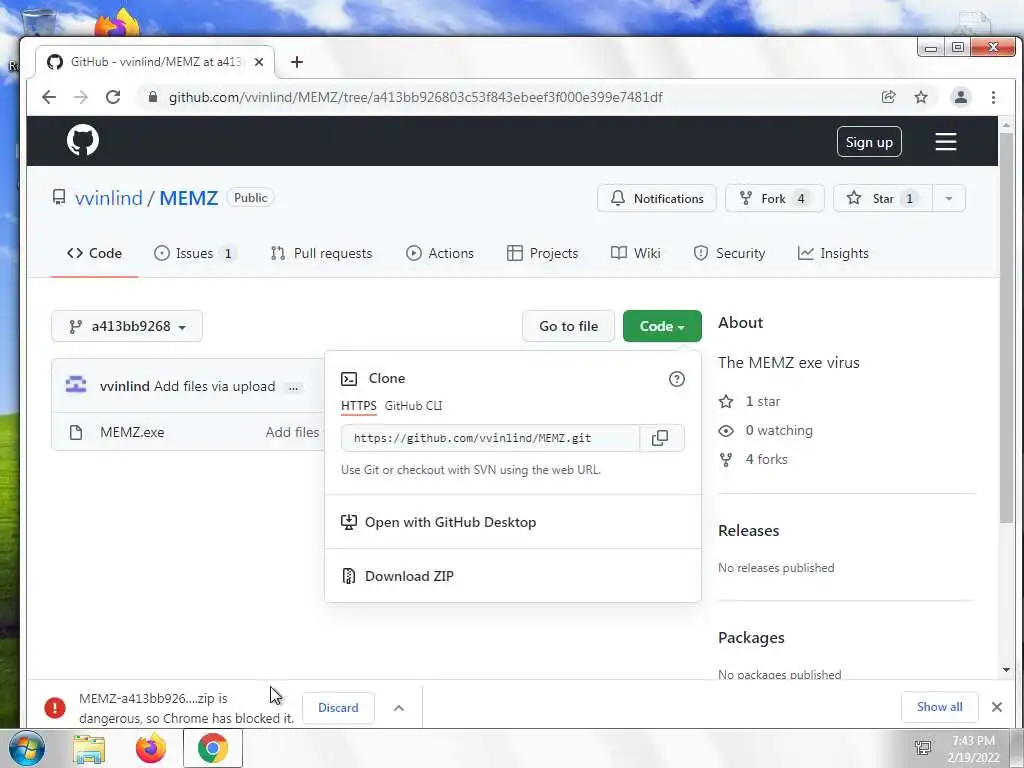The width and height of the screenshot is (1024, 768).
Task: Click the MEMZ.exe file icon
Action: (x=76, y=432)
